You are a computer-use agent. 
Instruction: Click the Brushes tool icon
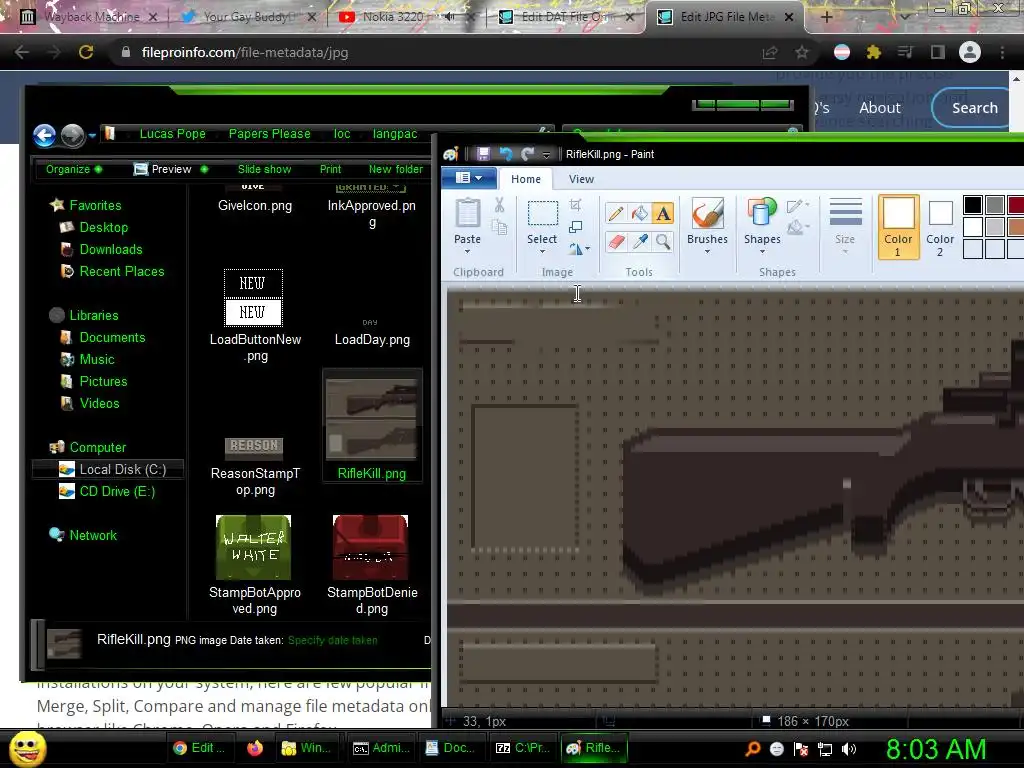(x=707, y=214)
